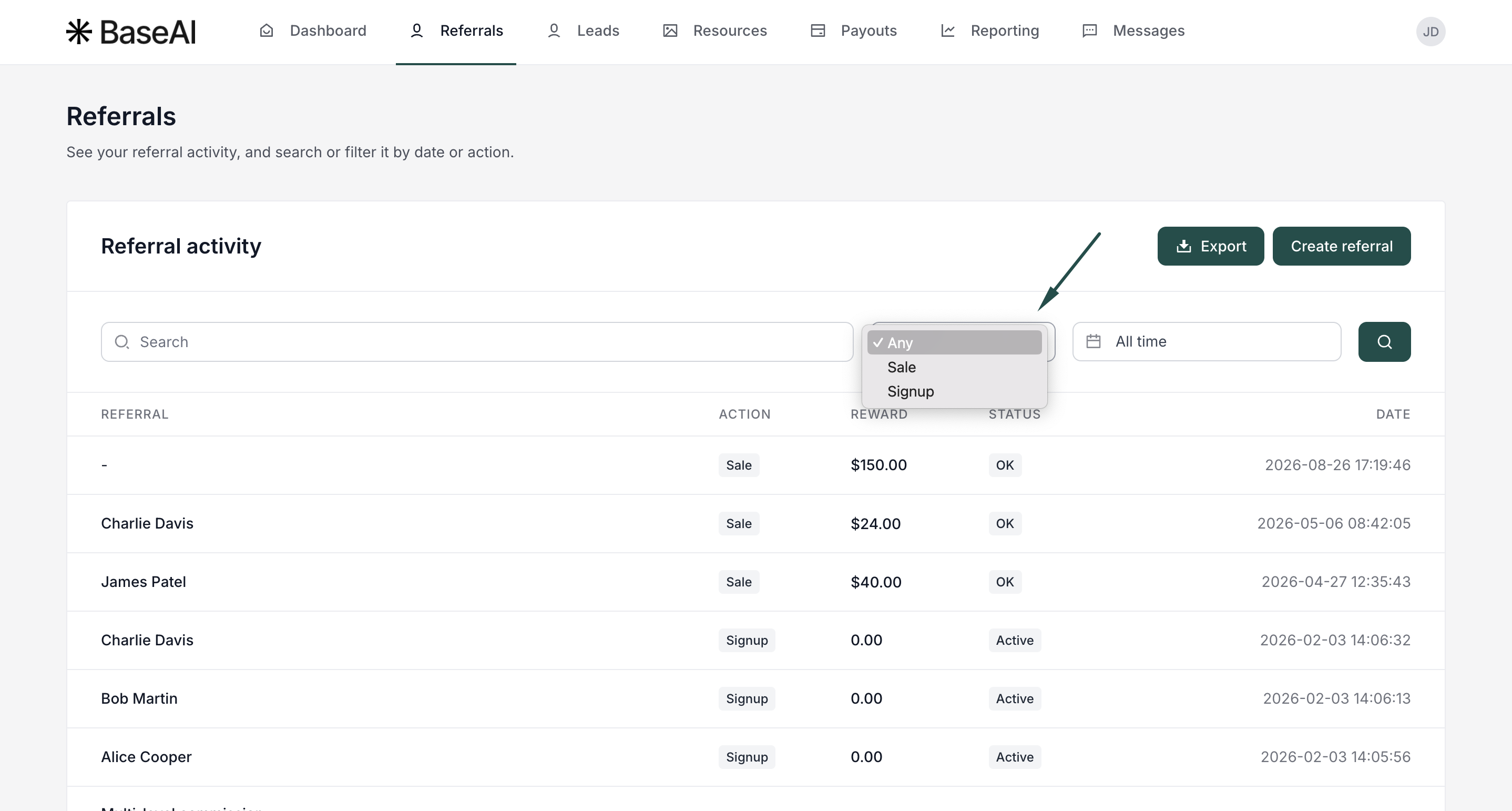This screenshot has width=1512, height=811.
Task: Click the REFERRAL column header
Action: tap(135, 414)
